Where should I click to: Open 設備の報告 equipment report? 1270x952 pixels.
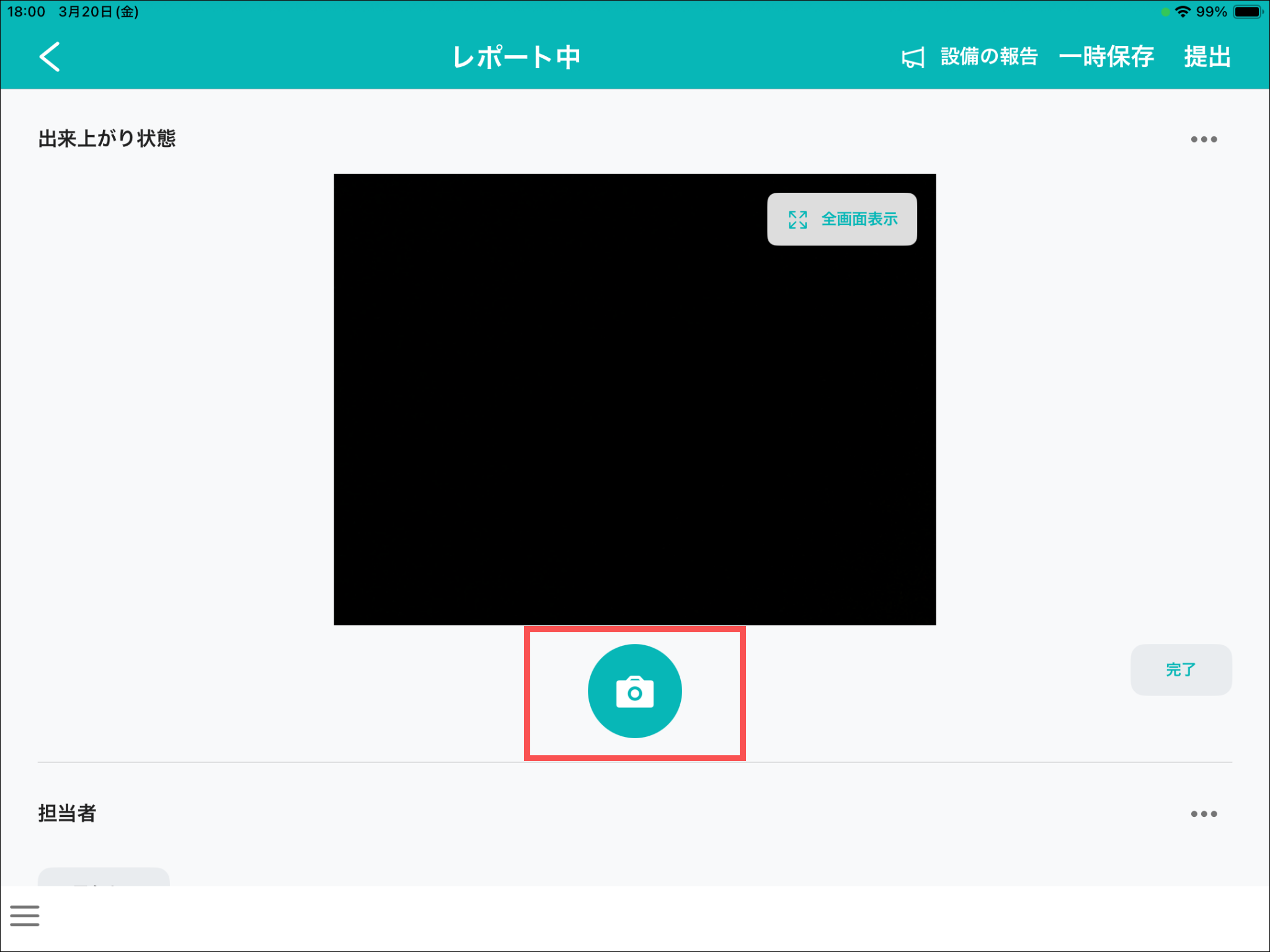pyautogui.click(x=988, y=57)
